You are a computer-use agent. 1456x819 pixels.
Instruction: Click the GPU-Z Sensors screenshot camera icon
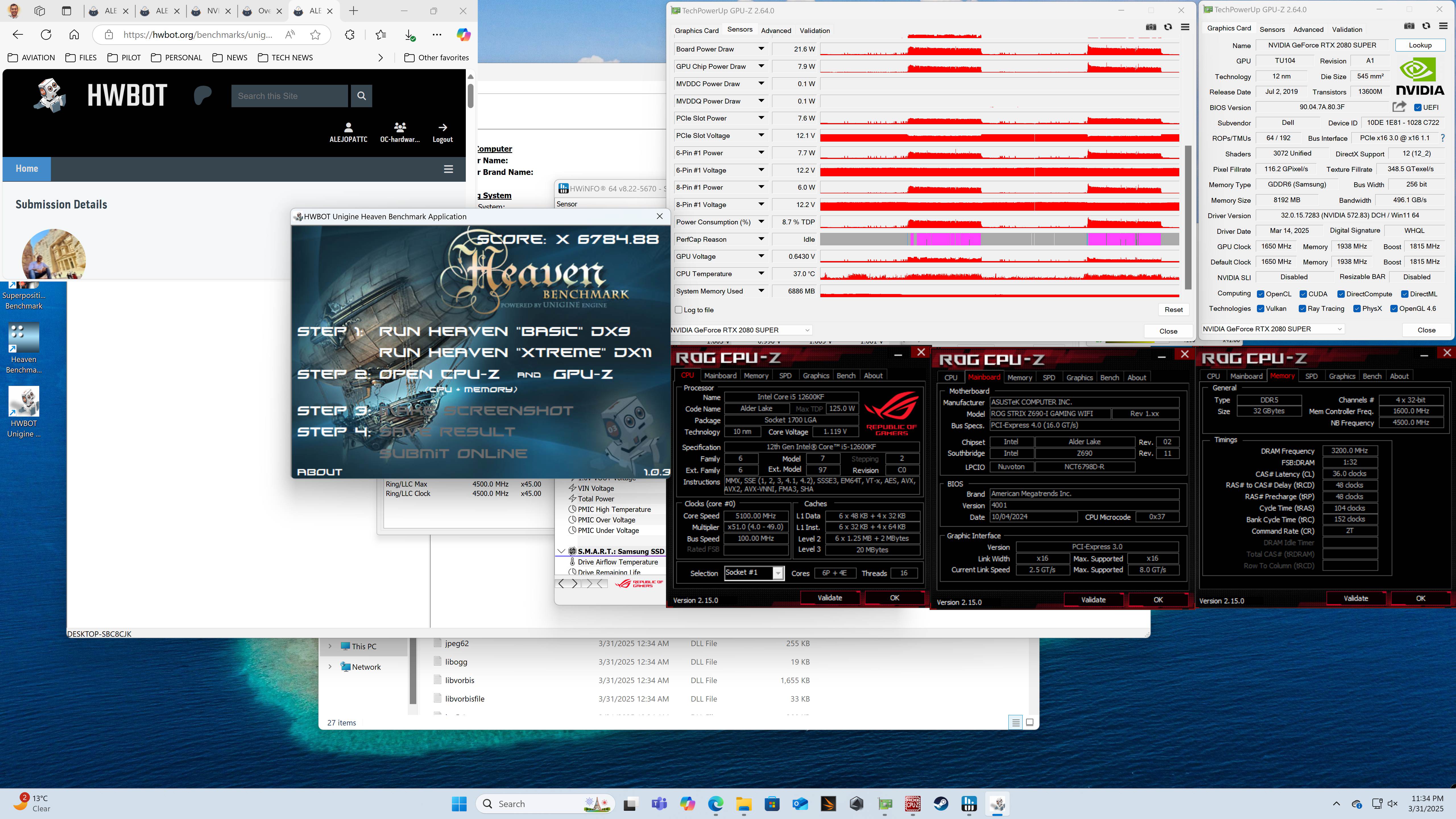click(x=1151, y=27)
